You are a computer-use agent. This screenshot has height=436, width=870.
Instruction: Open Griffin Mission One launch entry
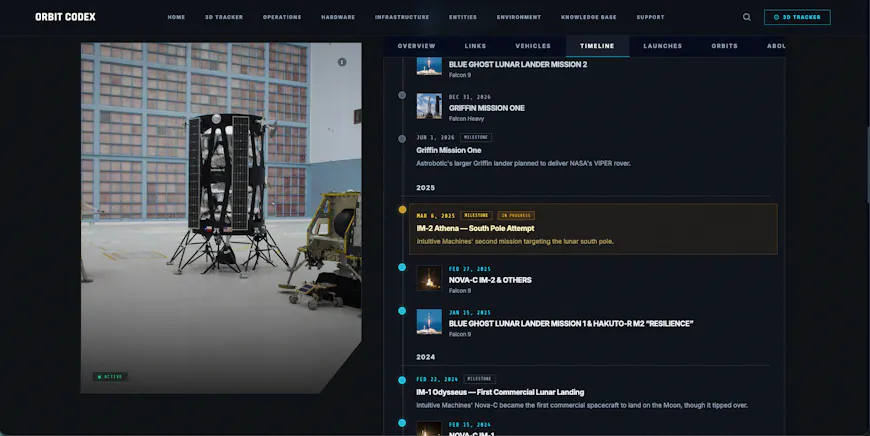pos(487,108)
